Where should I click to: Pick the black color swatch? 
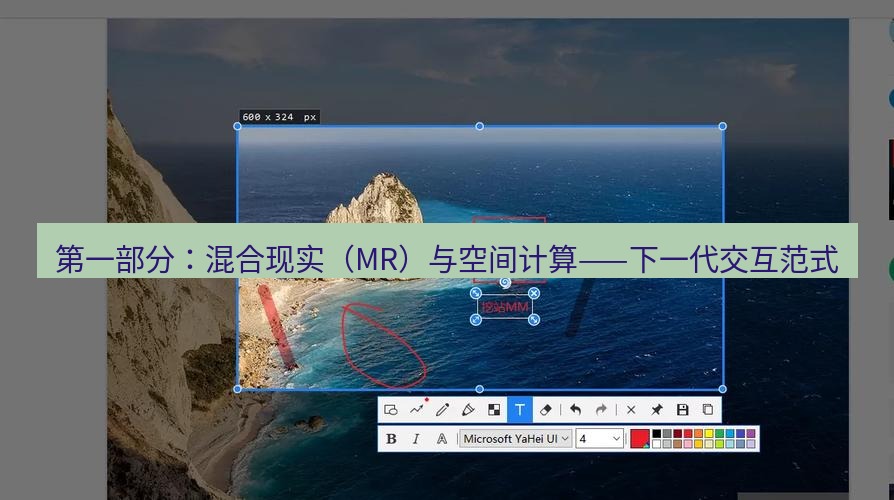(x=657, y=433)
